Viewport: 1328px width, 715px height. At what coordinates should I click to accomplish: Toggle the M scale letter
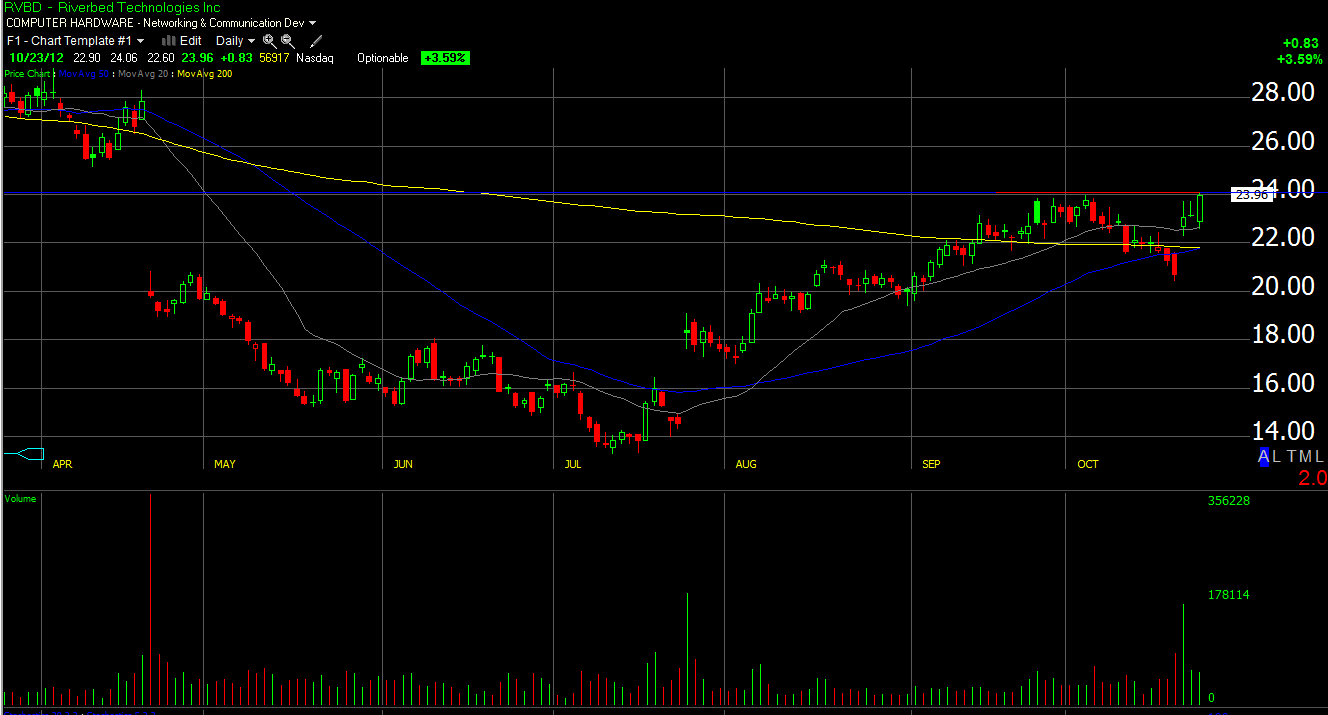1306,457
